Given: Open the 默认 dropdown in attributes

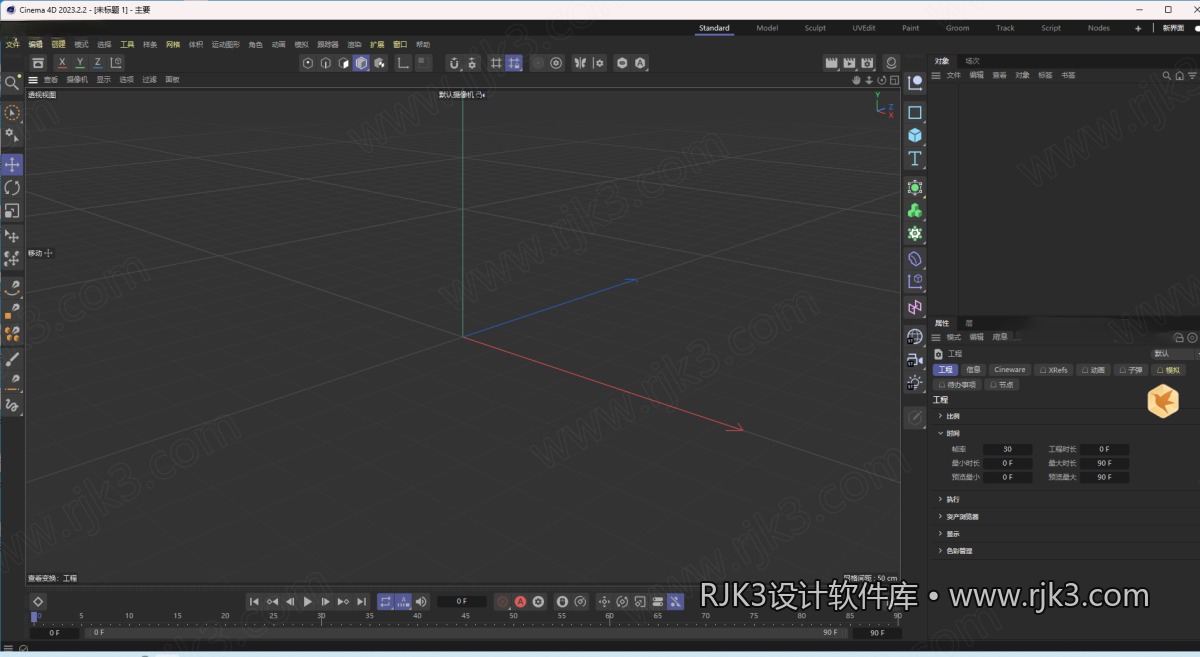Looking at the screenshot, I should pos(1175,354).
